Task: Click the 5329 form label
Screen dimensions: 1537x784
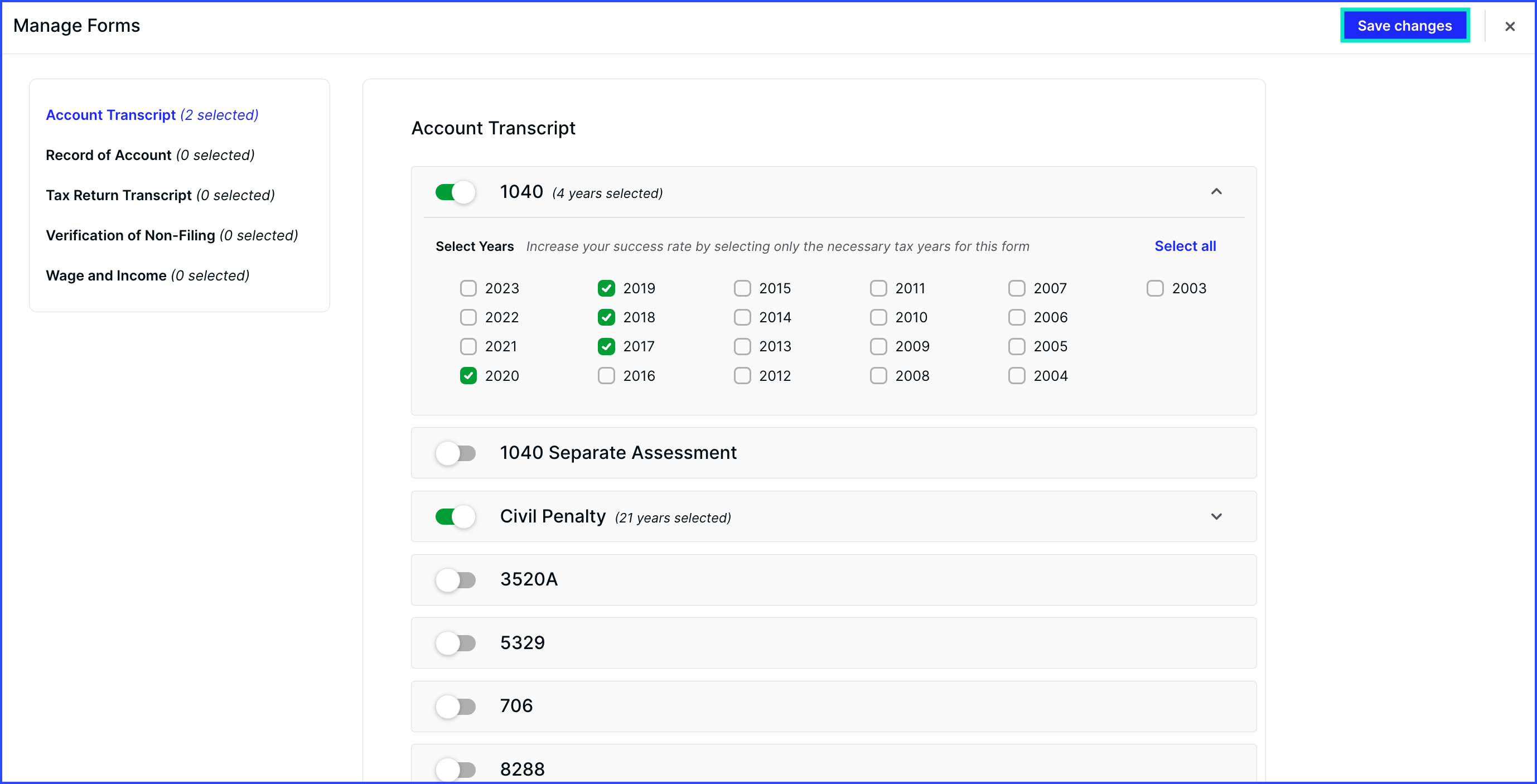Action: (522, 642)
